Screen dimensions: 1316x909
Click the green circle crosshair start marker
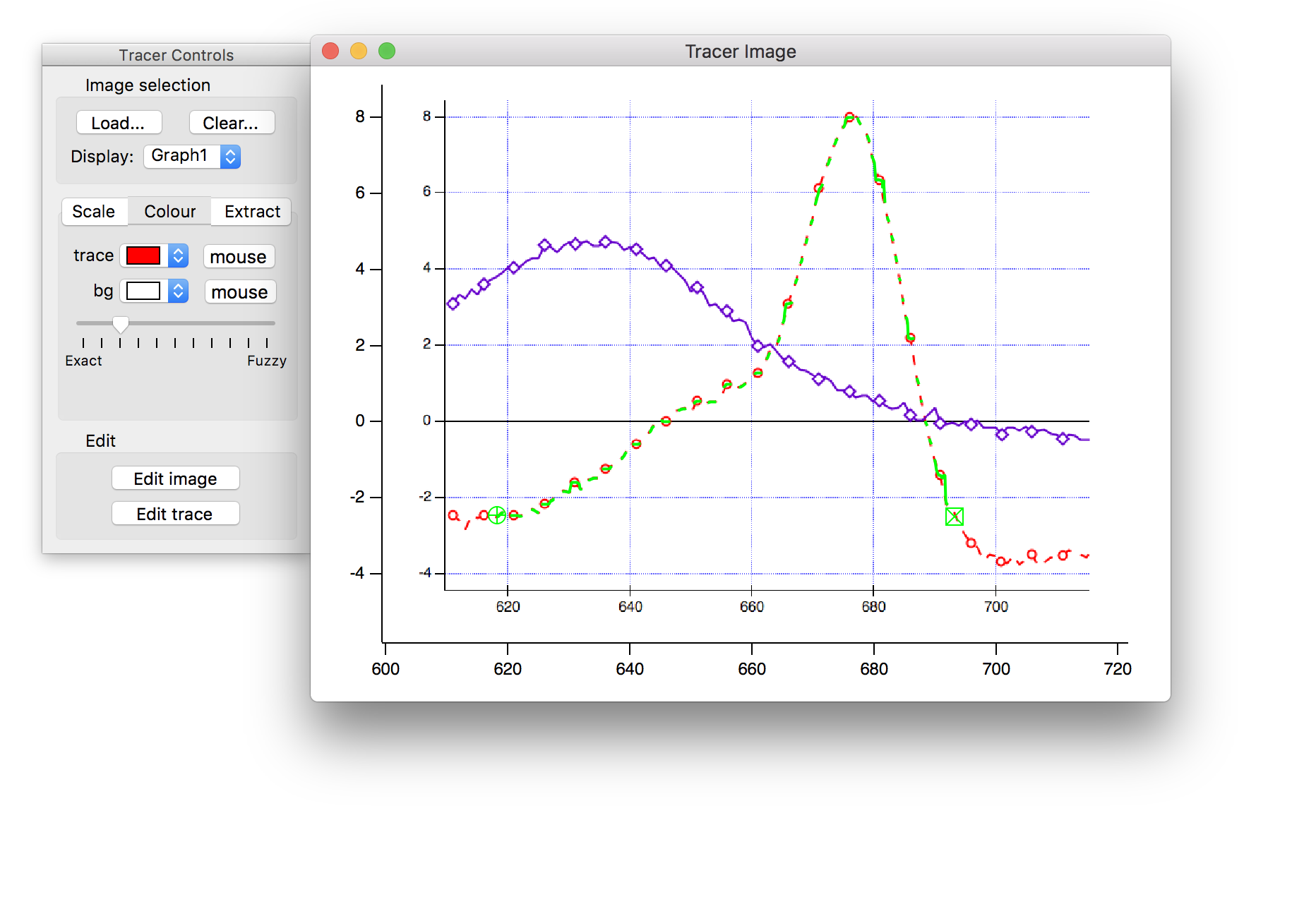coord(497,515)
